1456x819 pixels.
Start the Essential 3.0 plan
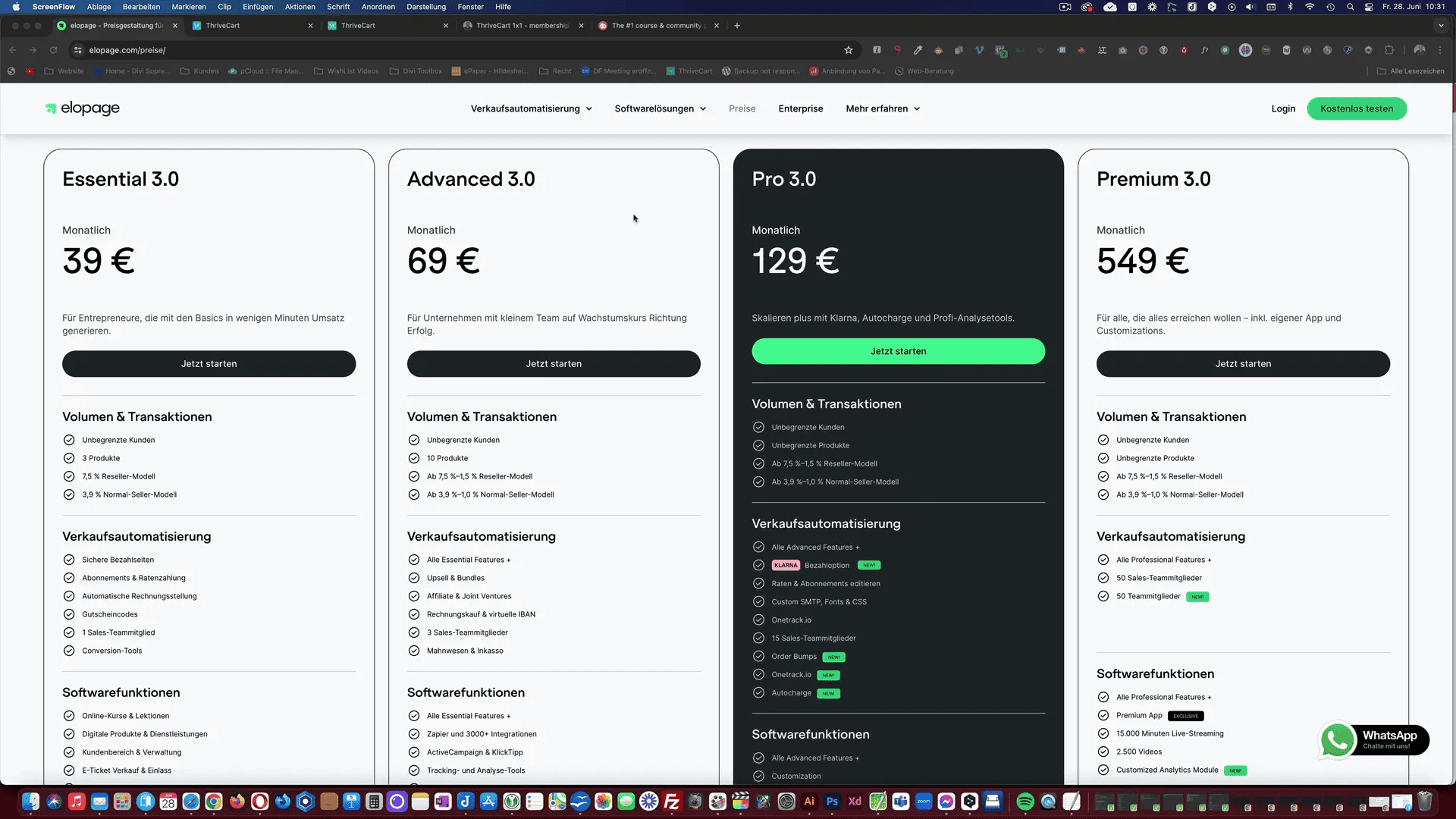(x=209, y=364)
